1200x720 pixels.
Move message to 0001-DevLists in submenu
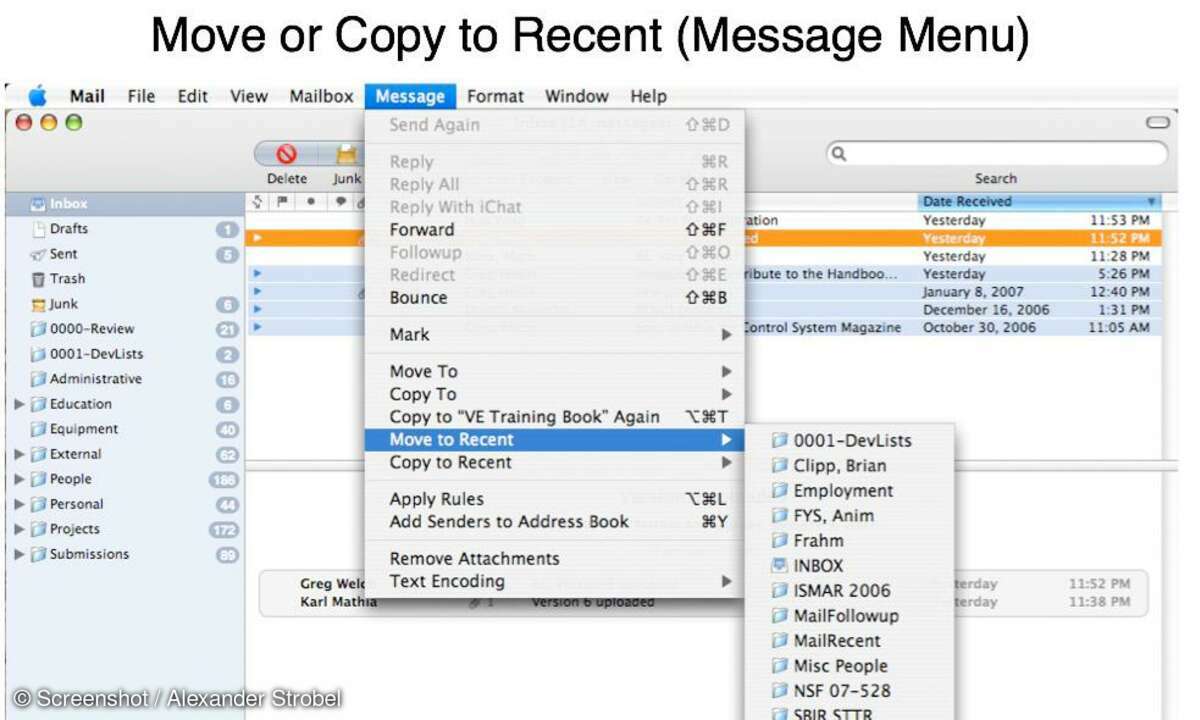(850, 441)
